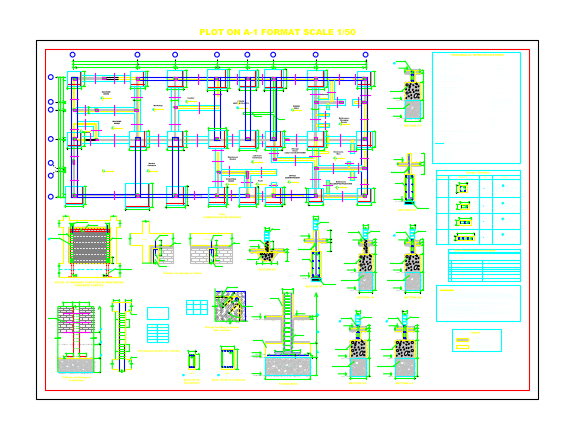Click the last grid bubble in top row
Viewport: 574px width, 428px height.
(x=365, y=55)
